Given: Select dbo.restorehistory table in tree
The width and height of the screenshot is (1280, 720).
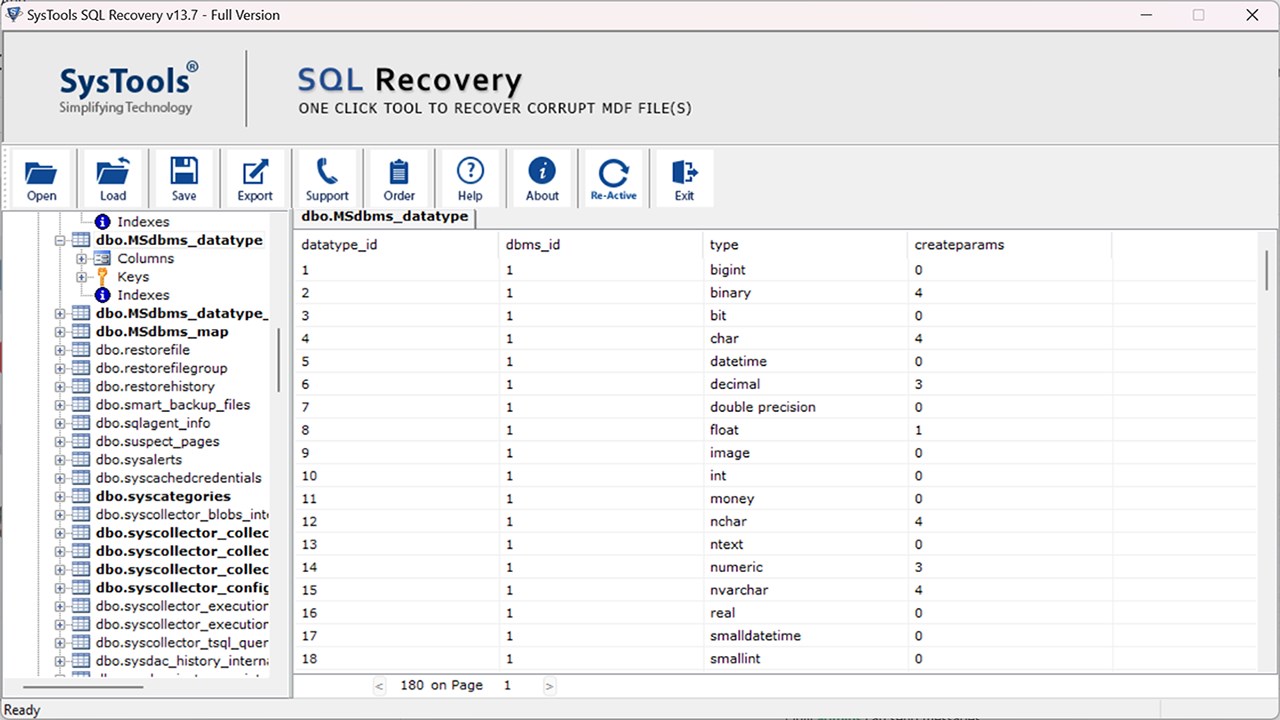Looking at the screenshot, I should 155,386.
